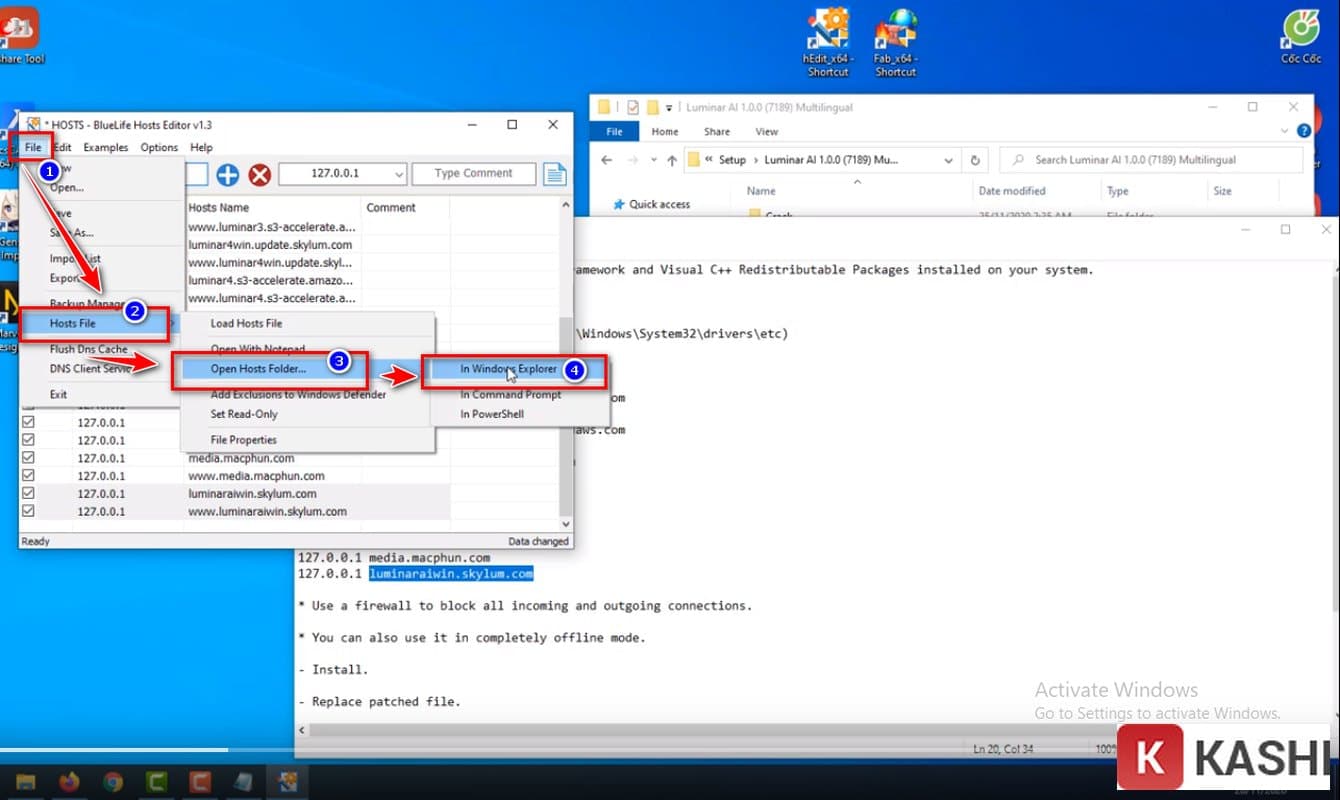Viewport: 1340px width, 800px height.
Task: Sort by Type column in Explorer
Action: (x=1118, y=191)
